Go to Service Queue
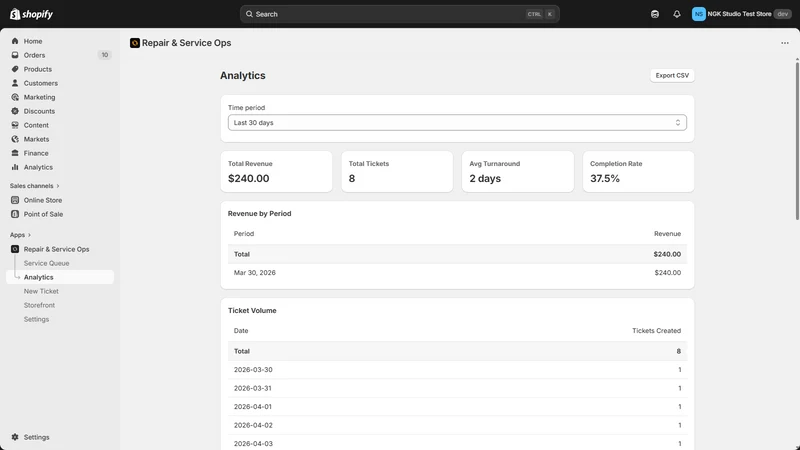The width and height of the screenshot is (800, 450). 46,263
